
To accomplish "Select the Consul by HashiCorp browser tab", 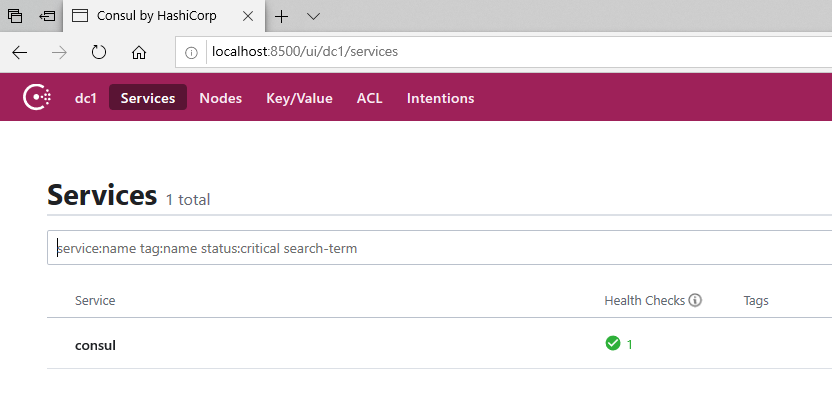I will click(163, 16).
